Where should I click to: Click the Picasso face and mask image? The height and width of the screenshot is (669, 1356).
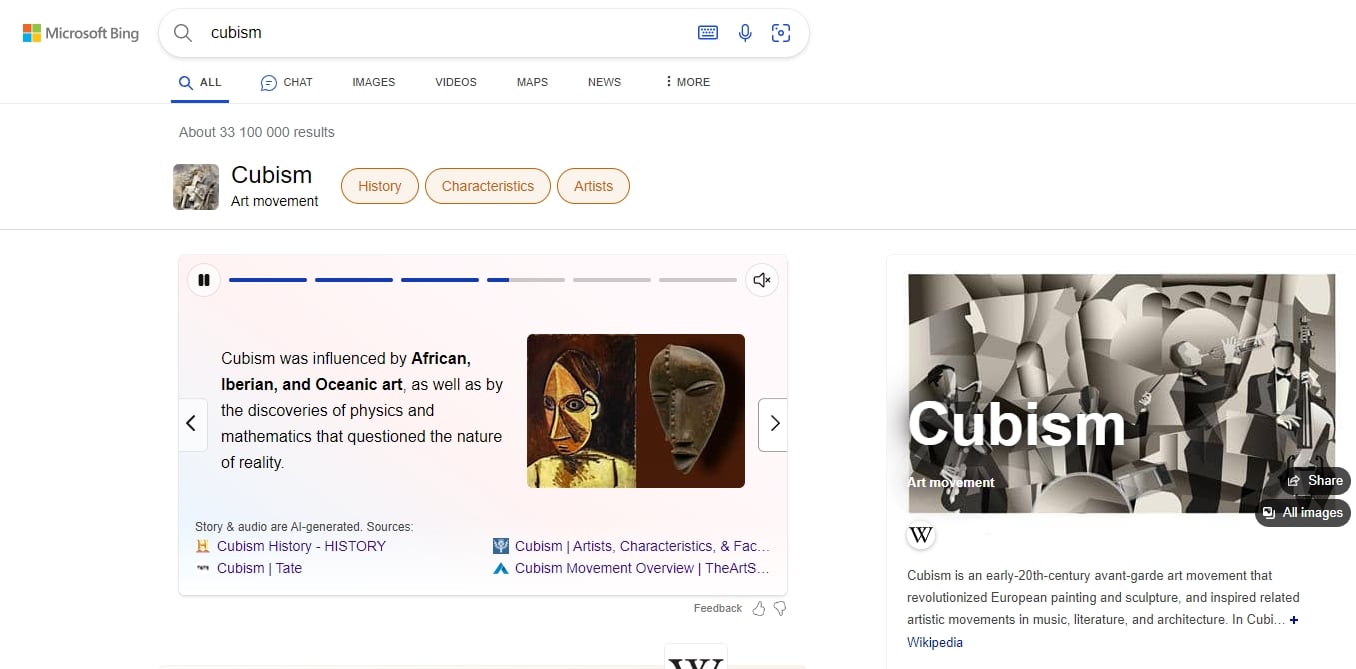636,411
